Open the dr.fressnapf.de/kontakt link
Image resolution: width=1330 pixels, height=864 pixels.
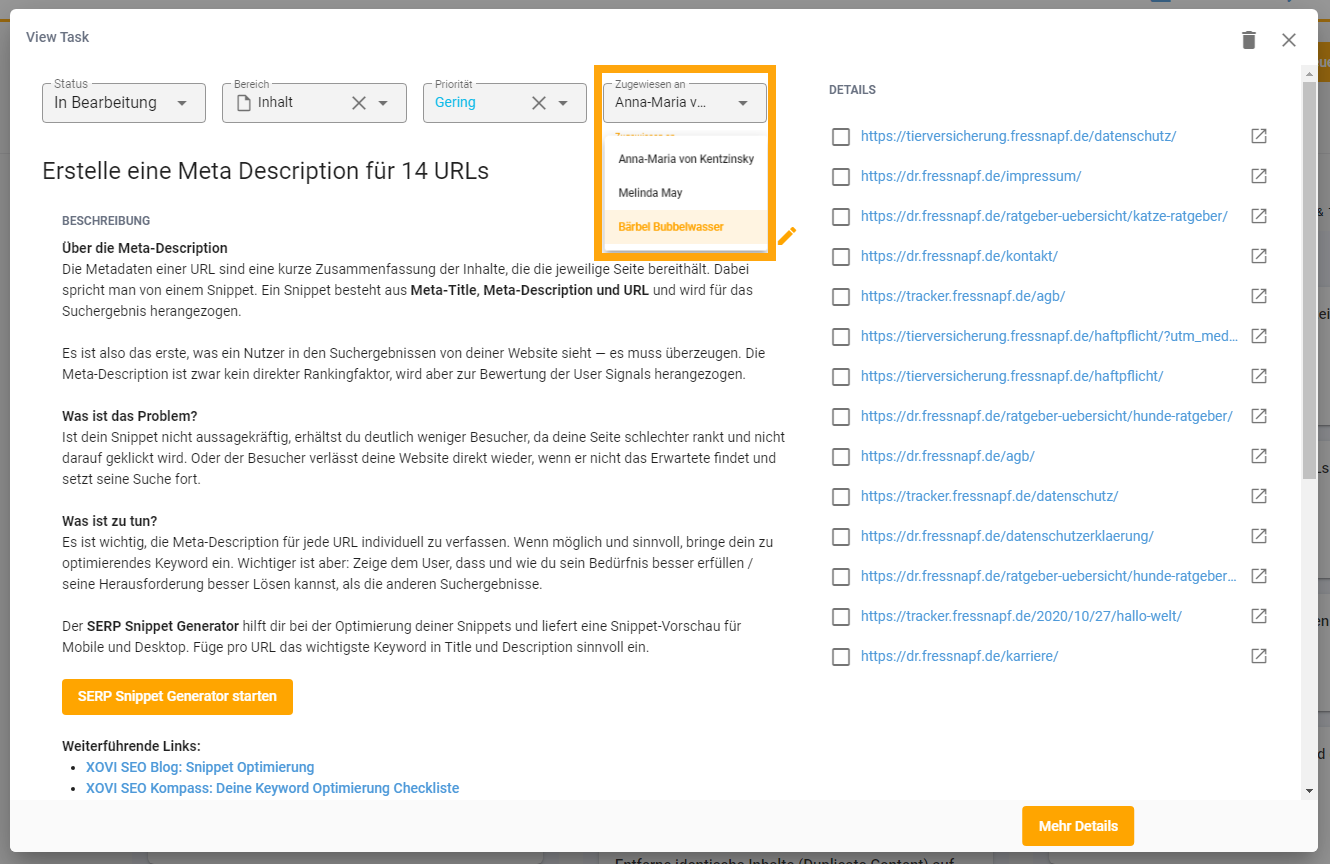959,256
